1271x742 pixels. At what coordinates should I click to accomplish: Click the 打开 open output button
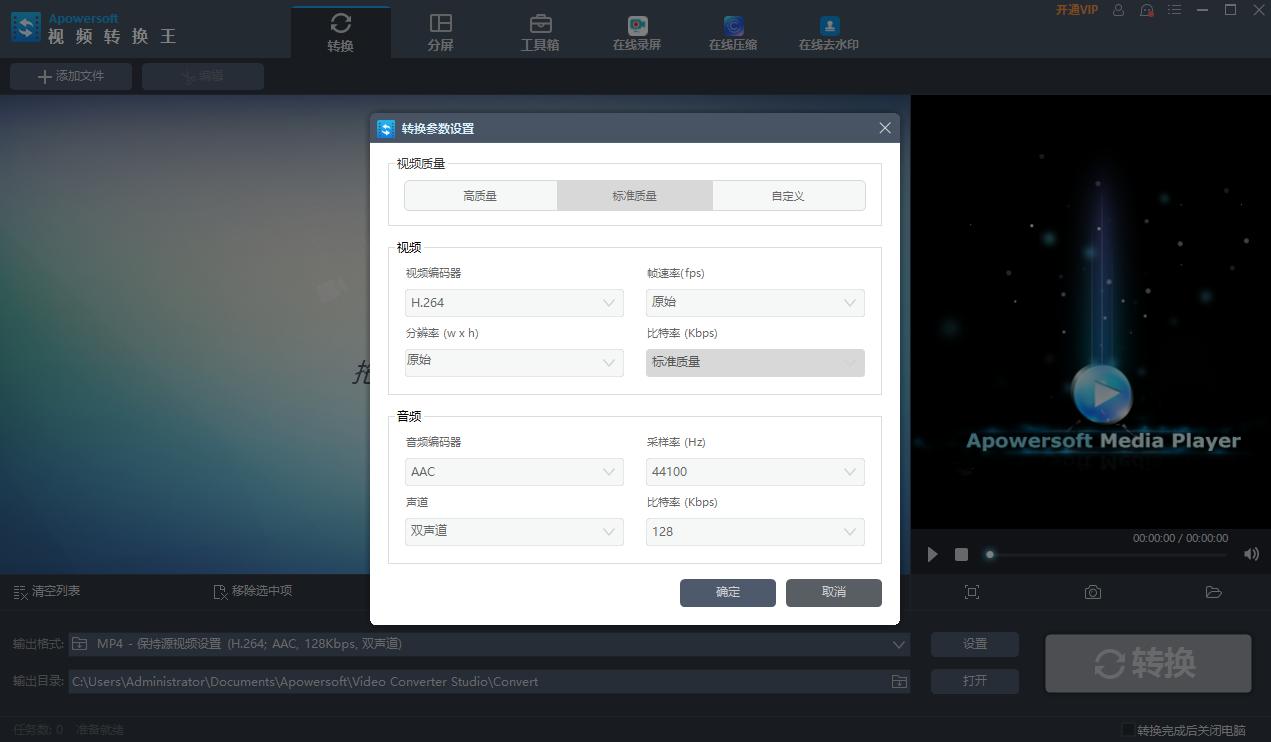(974, 681)
